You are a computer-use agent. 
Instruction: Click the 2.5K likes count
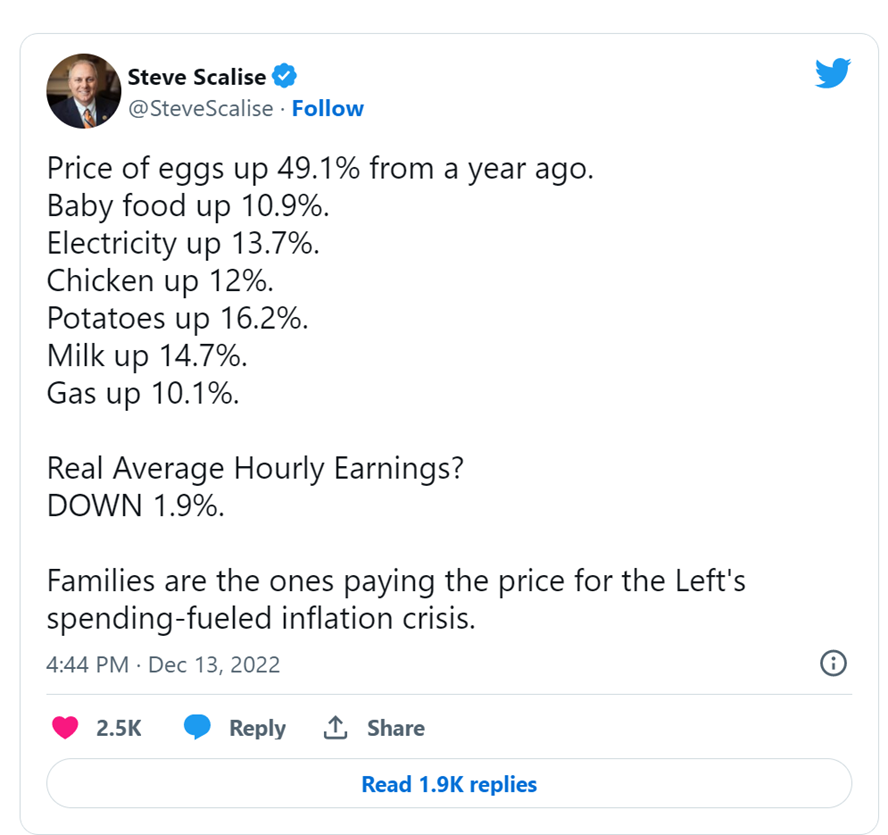click(x=119, y=728)
